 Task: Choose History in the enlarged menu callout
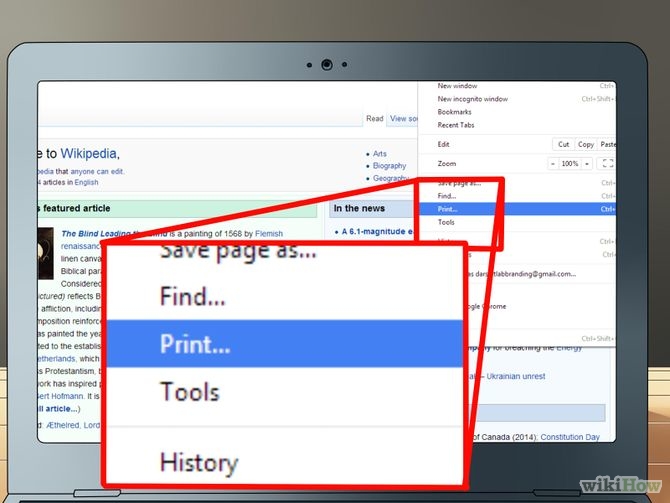(199, 462)
